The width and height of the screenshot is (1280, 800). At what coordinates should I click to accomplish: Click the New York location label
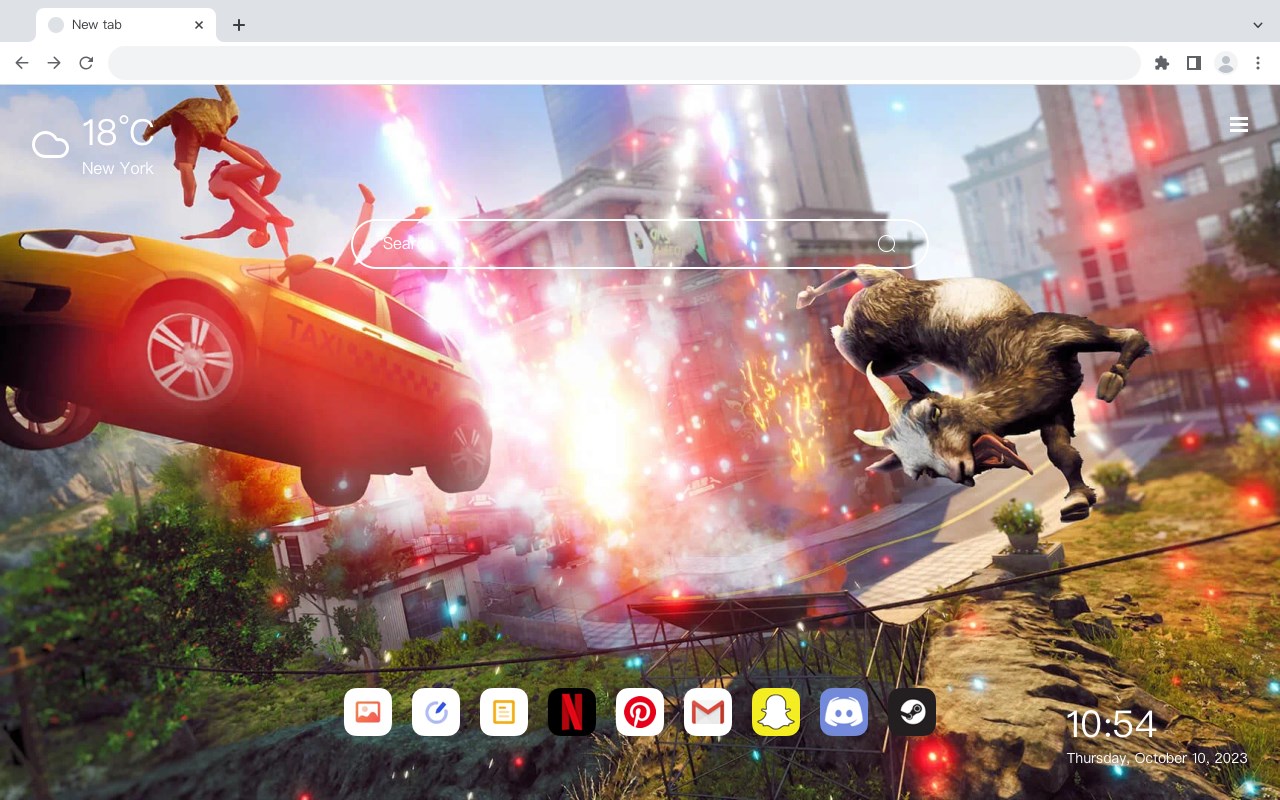tap(118, 168)
